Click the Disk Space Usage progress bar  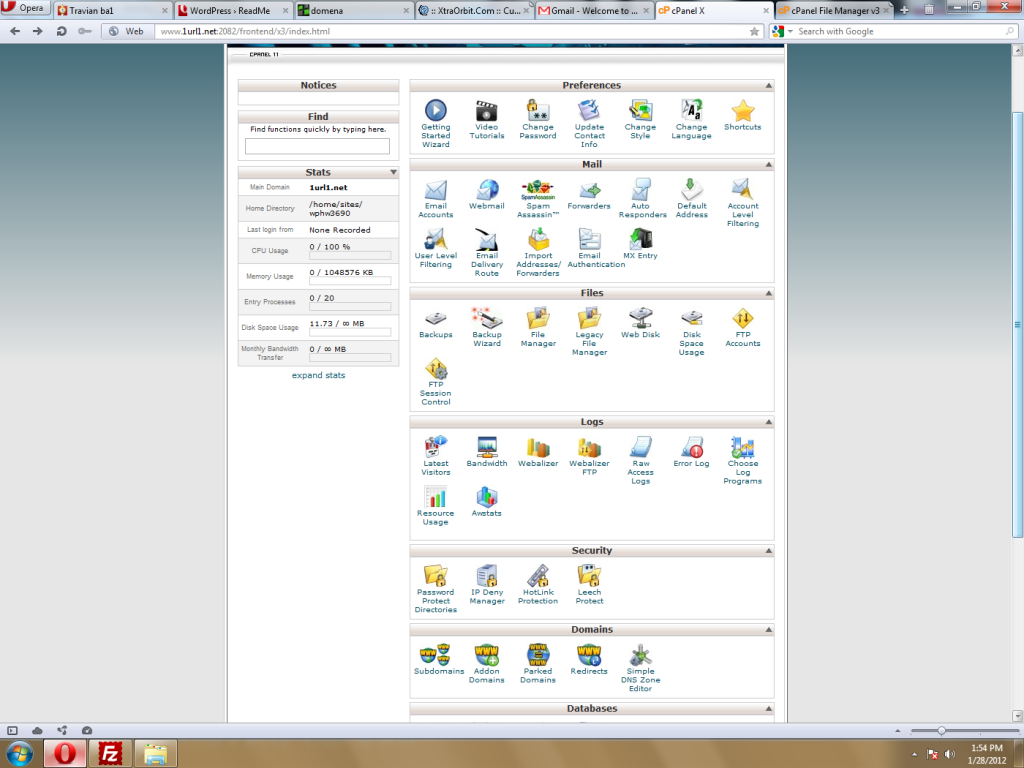point(350,332)
